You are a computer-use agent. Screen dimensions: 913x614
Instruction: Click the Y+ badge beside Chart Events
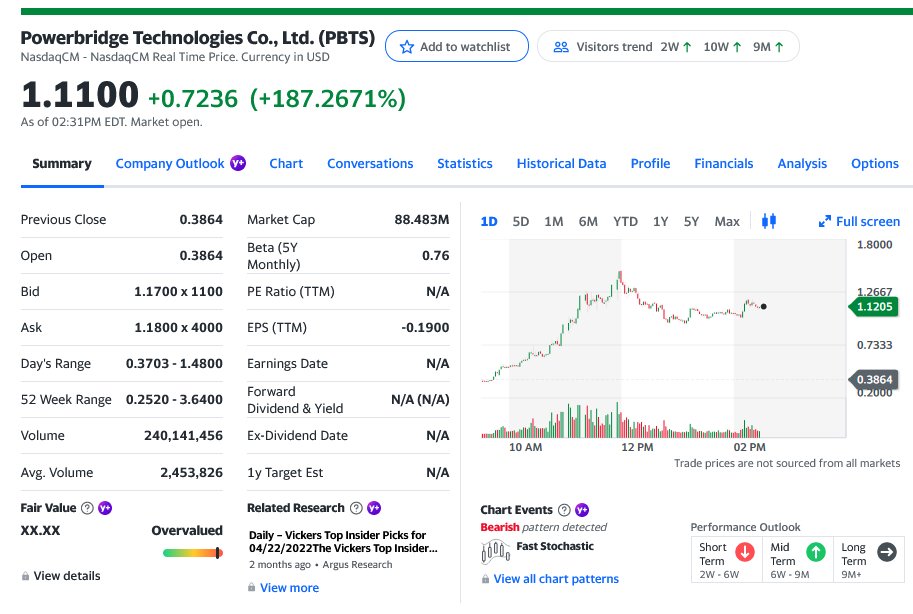click(582, 510)
